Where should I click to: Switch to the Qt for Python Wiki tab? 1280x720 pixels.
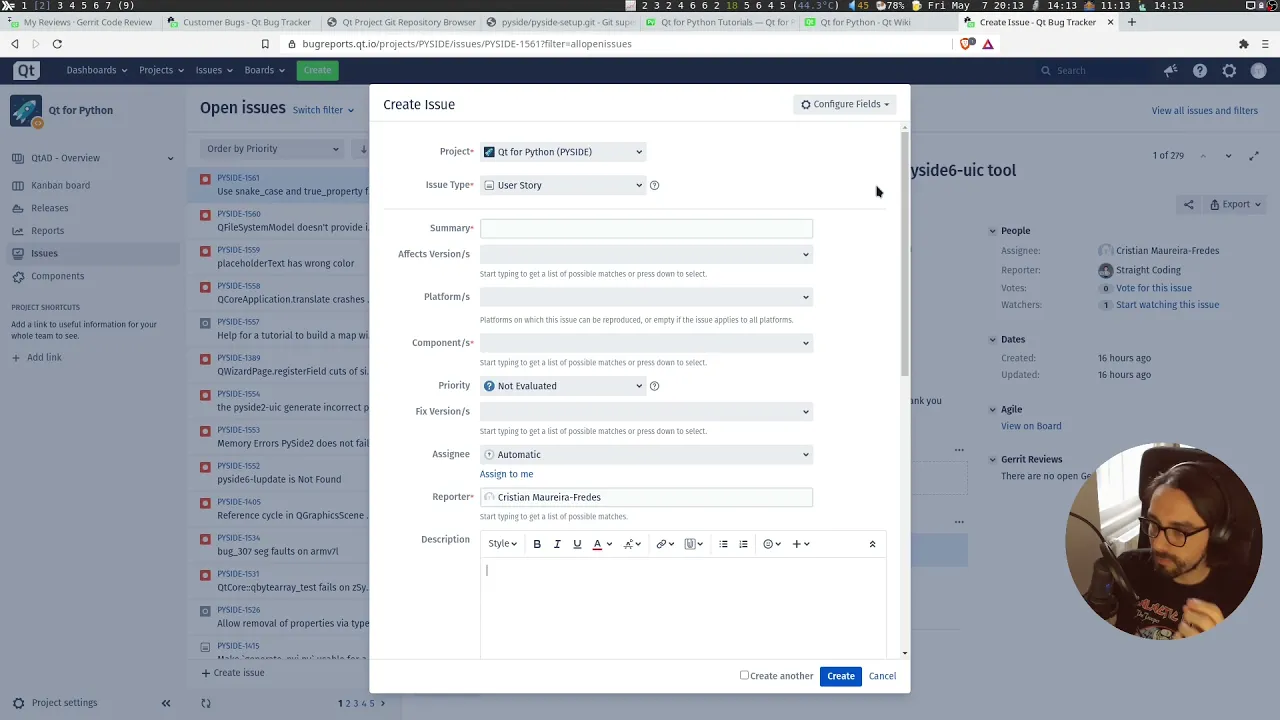point(865,22)
